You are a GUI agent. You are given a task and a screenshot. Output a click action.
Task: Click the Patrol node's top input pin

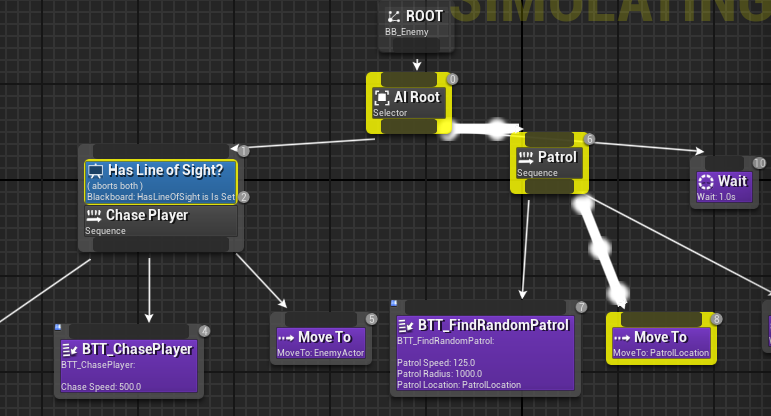pos(549,137)
